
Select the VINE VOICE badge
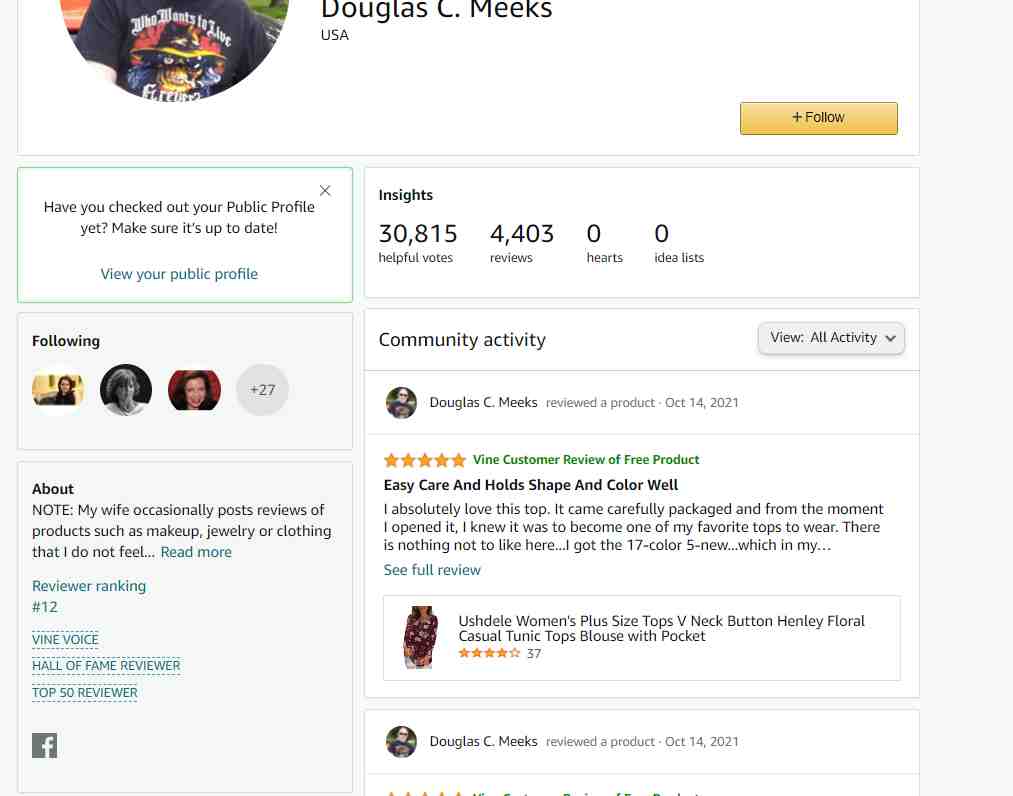coord(65,640)
